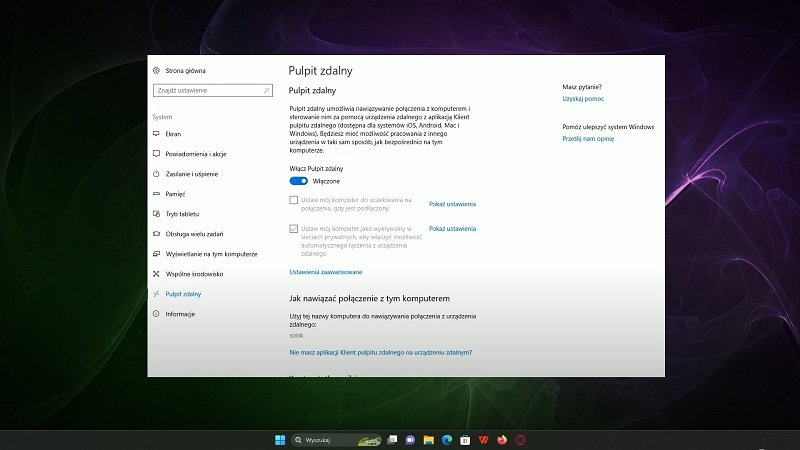Click the Wspólne środowisko icon
Viewport: 800px width, 450px height.
157,274
